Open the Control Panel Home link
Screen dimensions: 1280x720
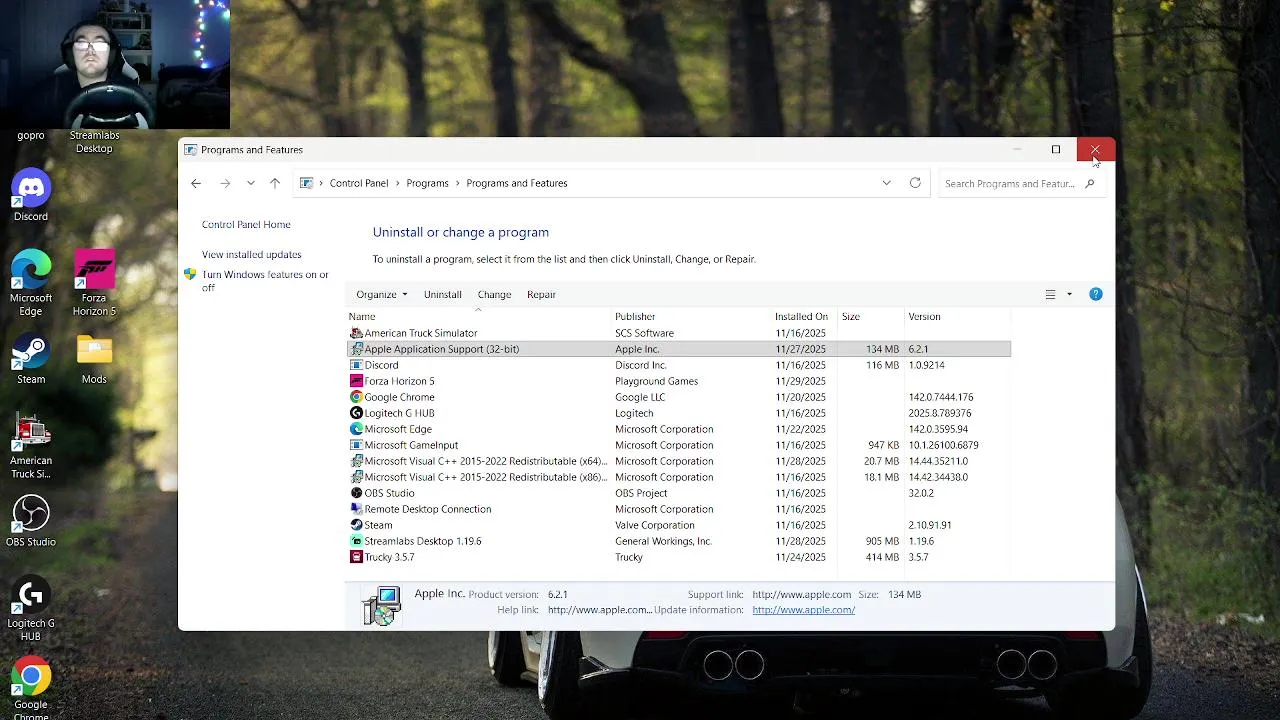pyautogui.click(x=246, y=225)
